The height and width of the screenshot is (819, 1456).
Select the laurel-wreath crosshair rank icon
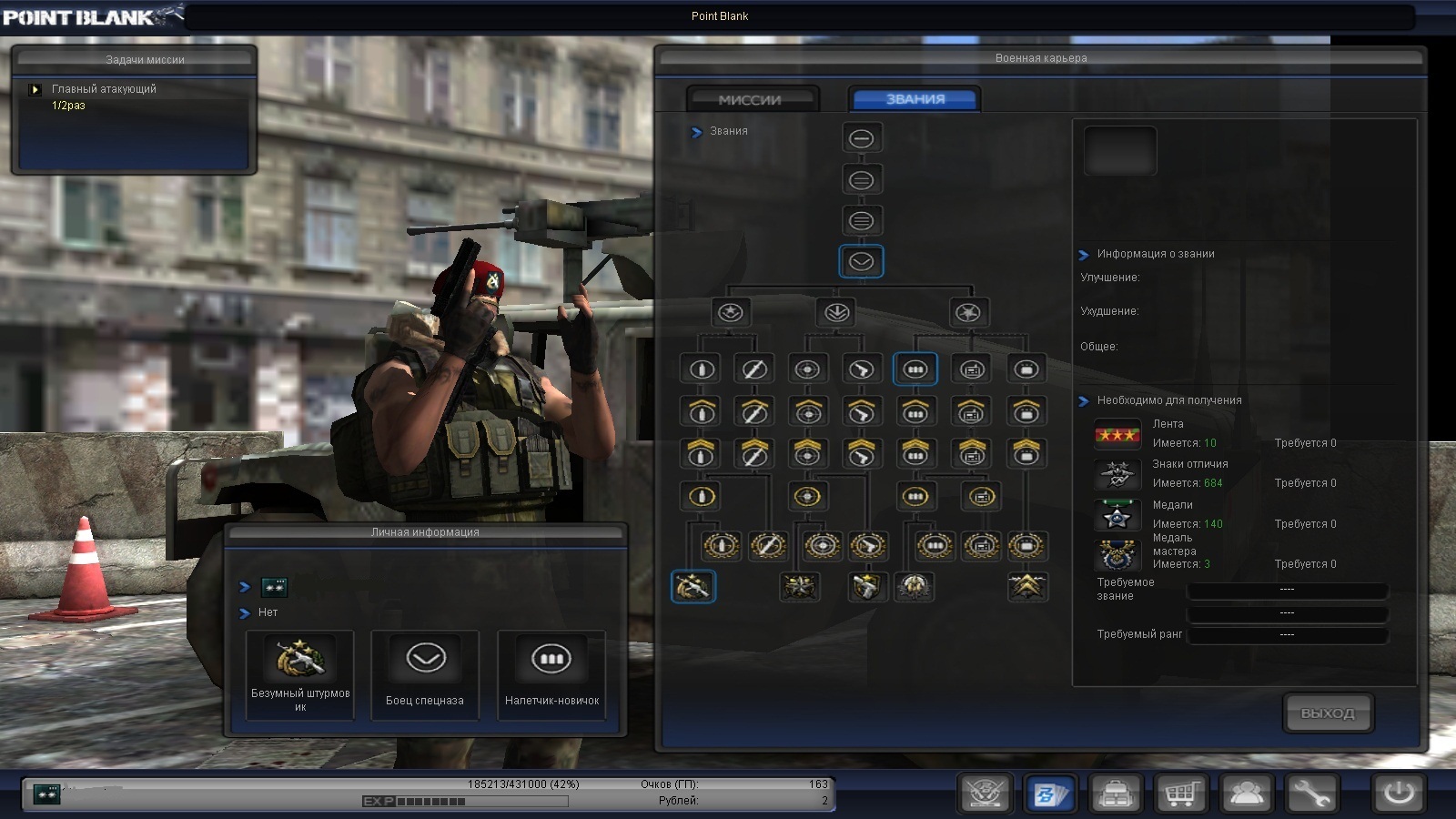(824, 546)
